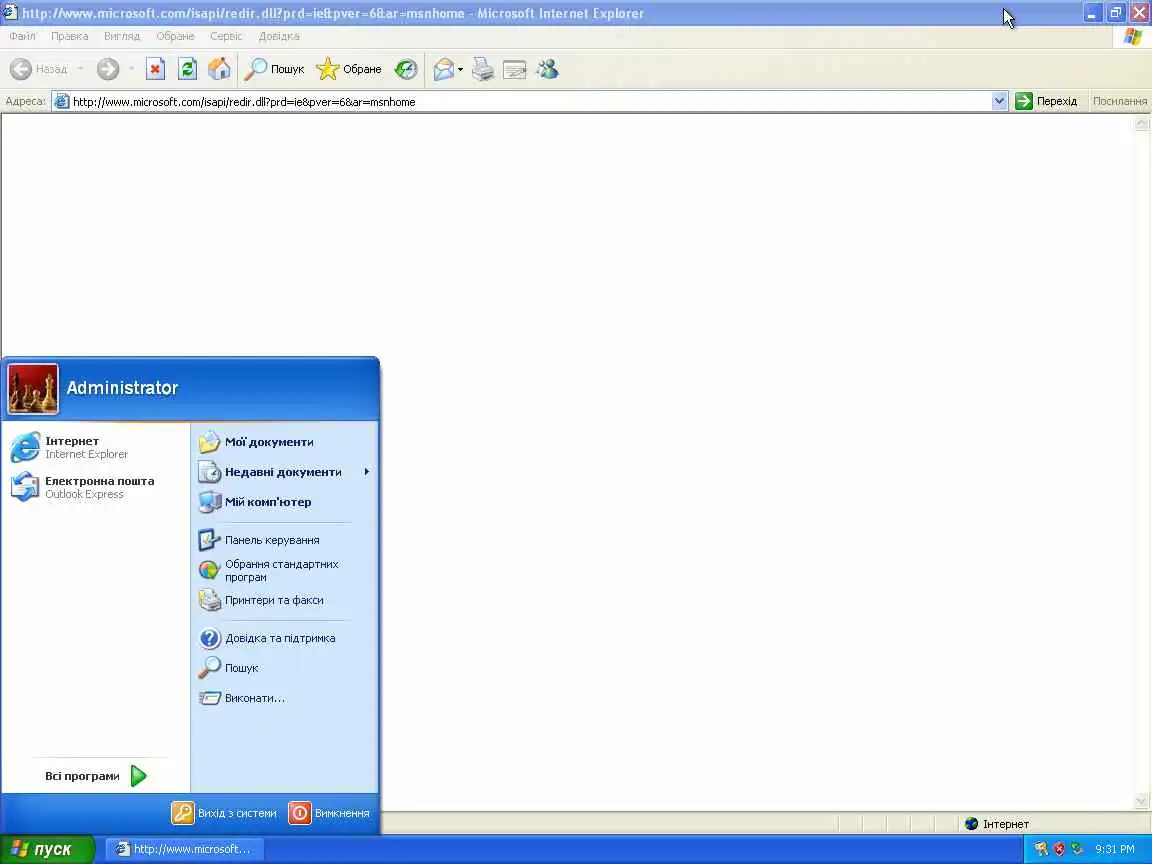
Task: Open Мій комп'ютер
Action: pos(285,502)
